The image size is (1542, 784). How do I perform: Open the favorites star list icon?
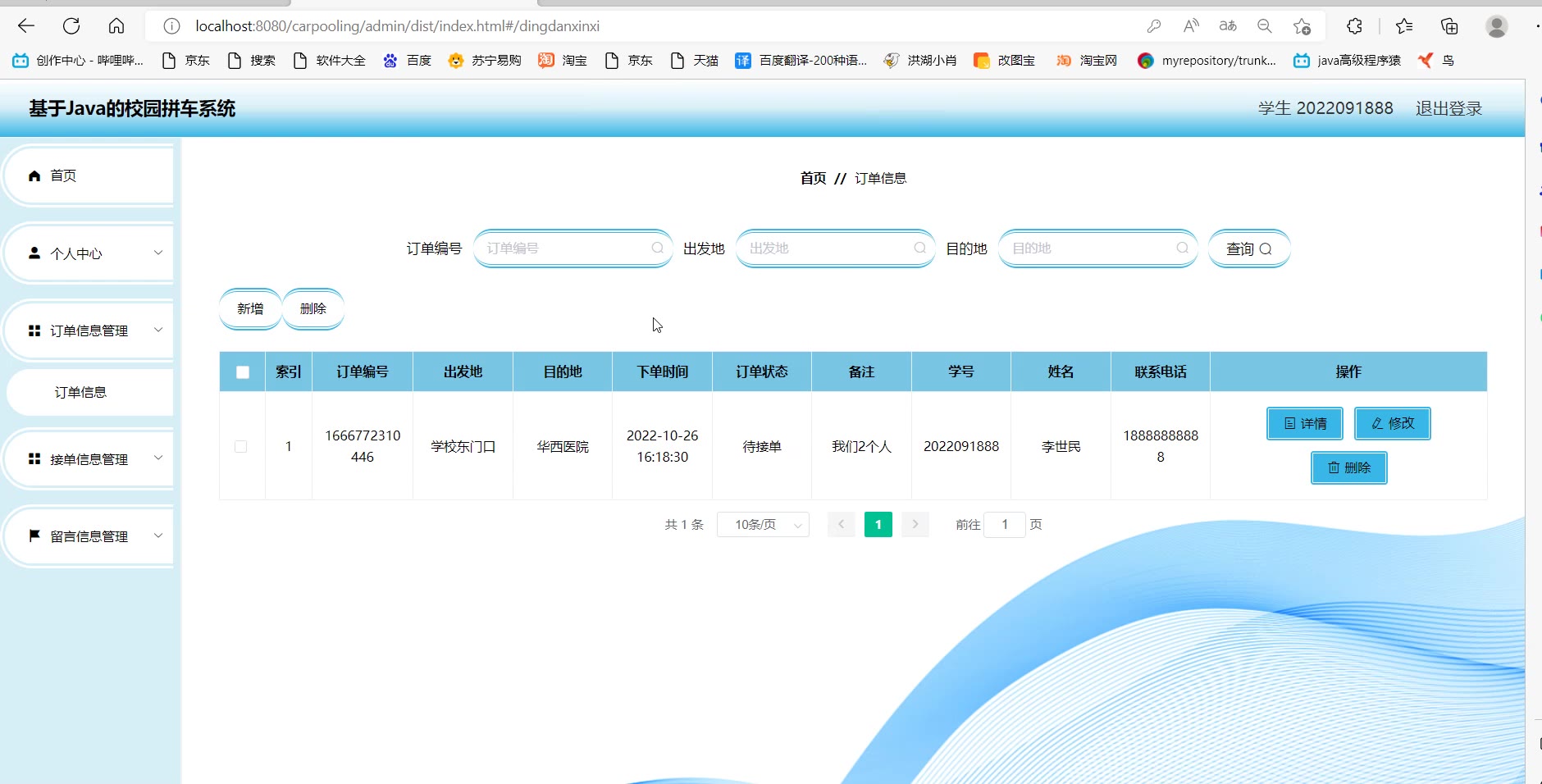click(x=1403, y=26)
